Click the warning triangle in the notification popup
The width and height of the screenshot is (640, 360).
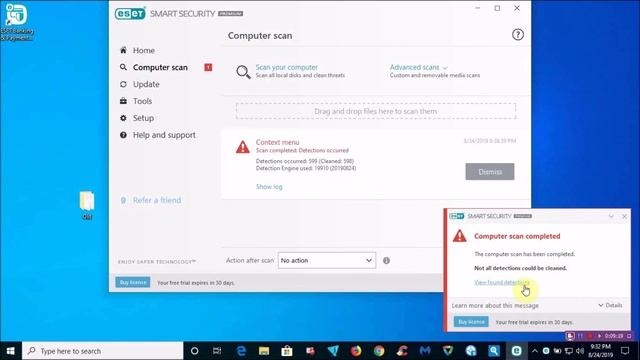[460, 236]
